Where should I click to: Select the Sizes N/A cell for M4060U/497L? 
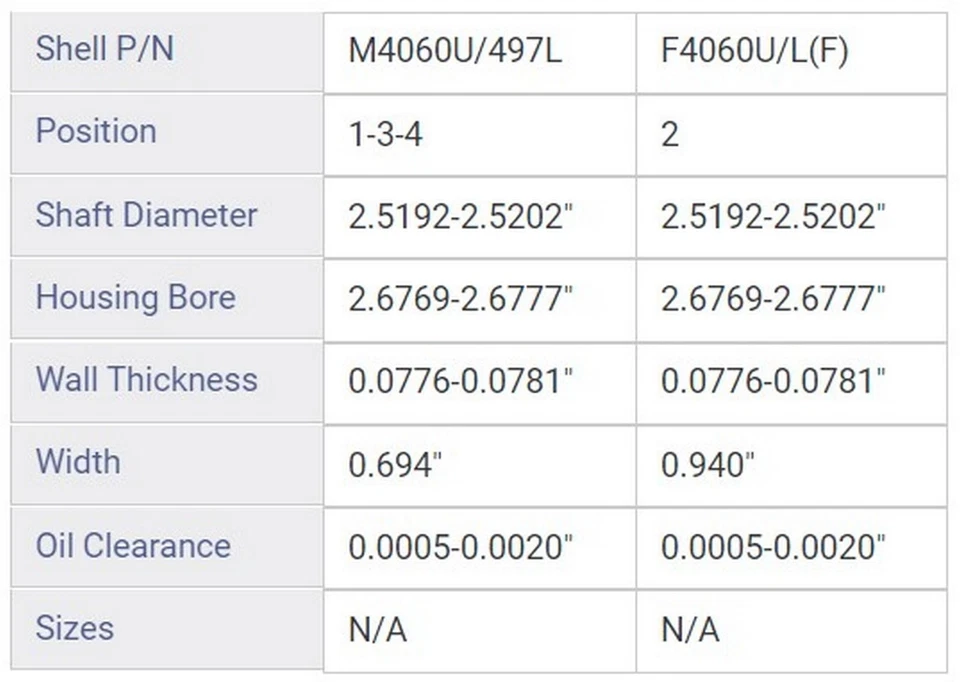tap(377, 630)
